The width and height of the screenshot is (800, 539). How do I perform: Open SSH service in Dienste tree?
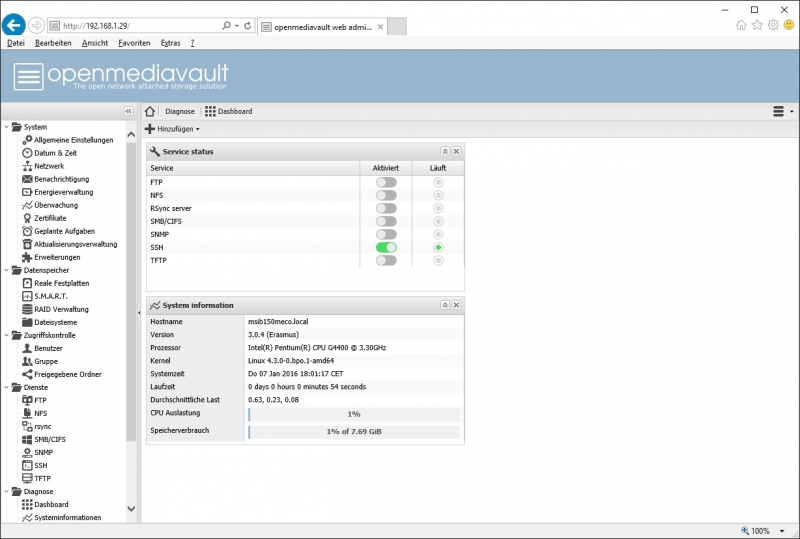tap(35, 466)
